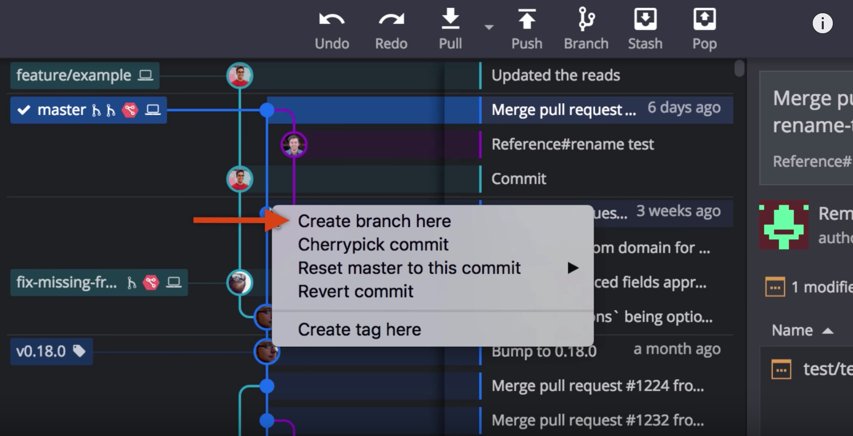Select the v0.18.0 tag label
This screenshot has width=853, height=436.
coord(51,352)
